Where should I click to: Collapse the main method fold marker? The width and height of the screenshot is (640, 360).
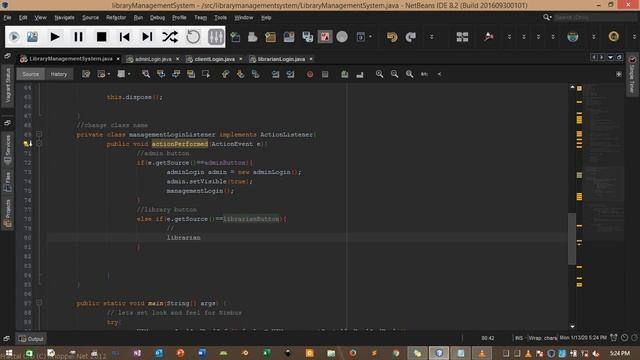pyautogui.click(x=39, y=302)
